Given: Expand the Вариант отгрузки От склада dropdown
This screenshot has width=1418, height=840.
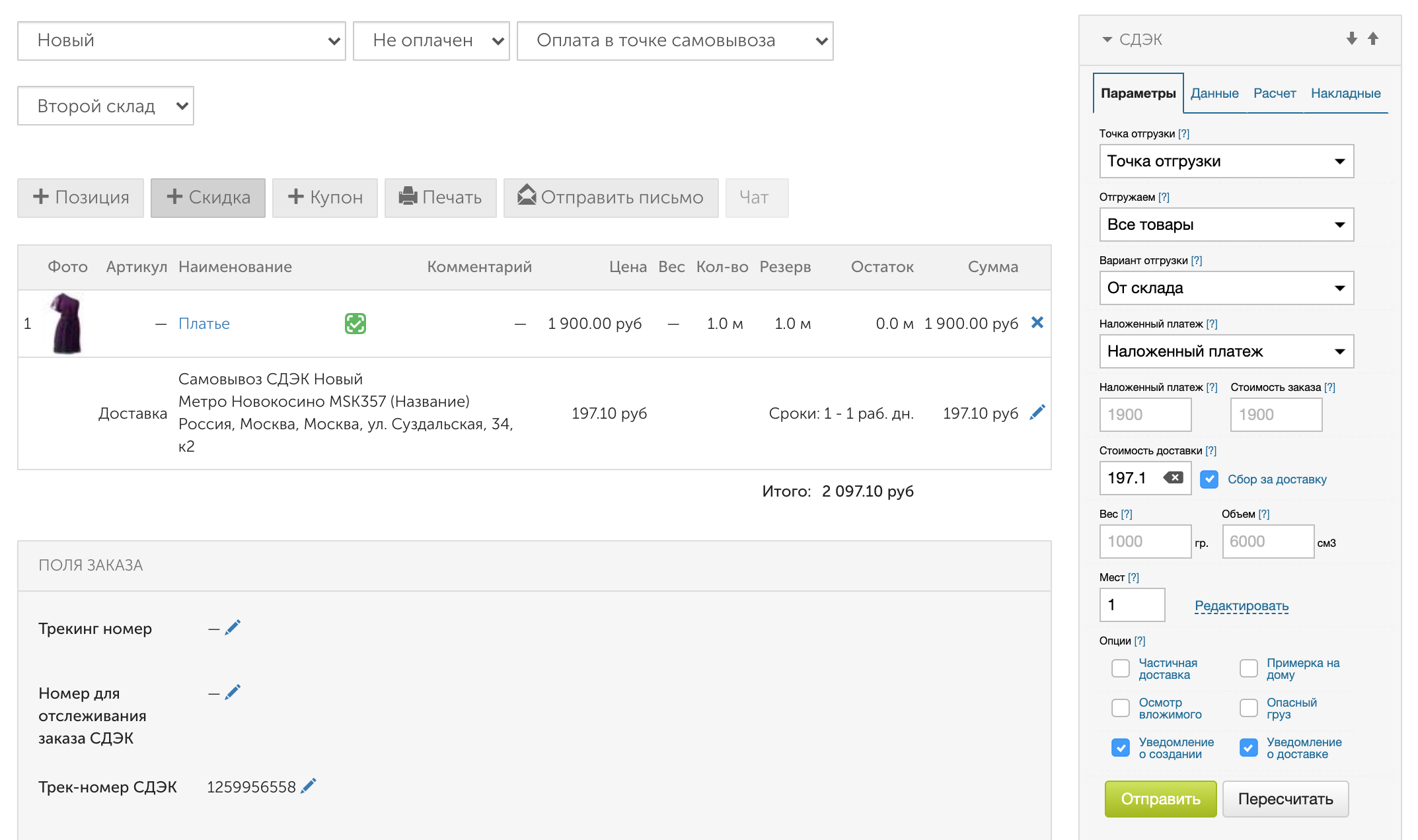Looking at the screenshot, I should (1226, 288).
